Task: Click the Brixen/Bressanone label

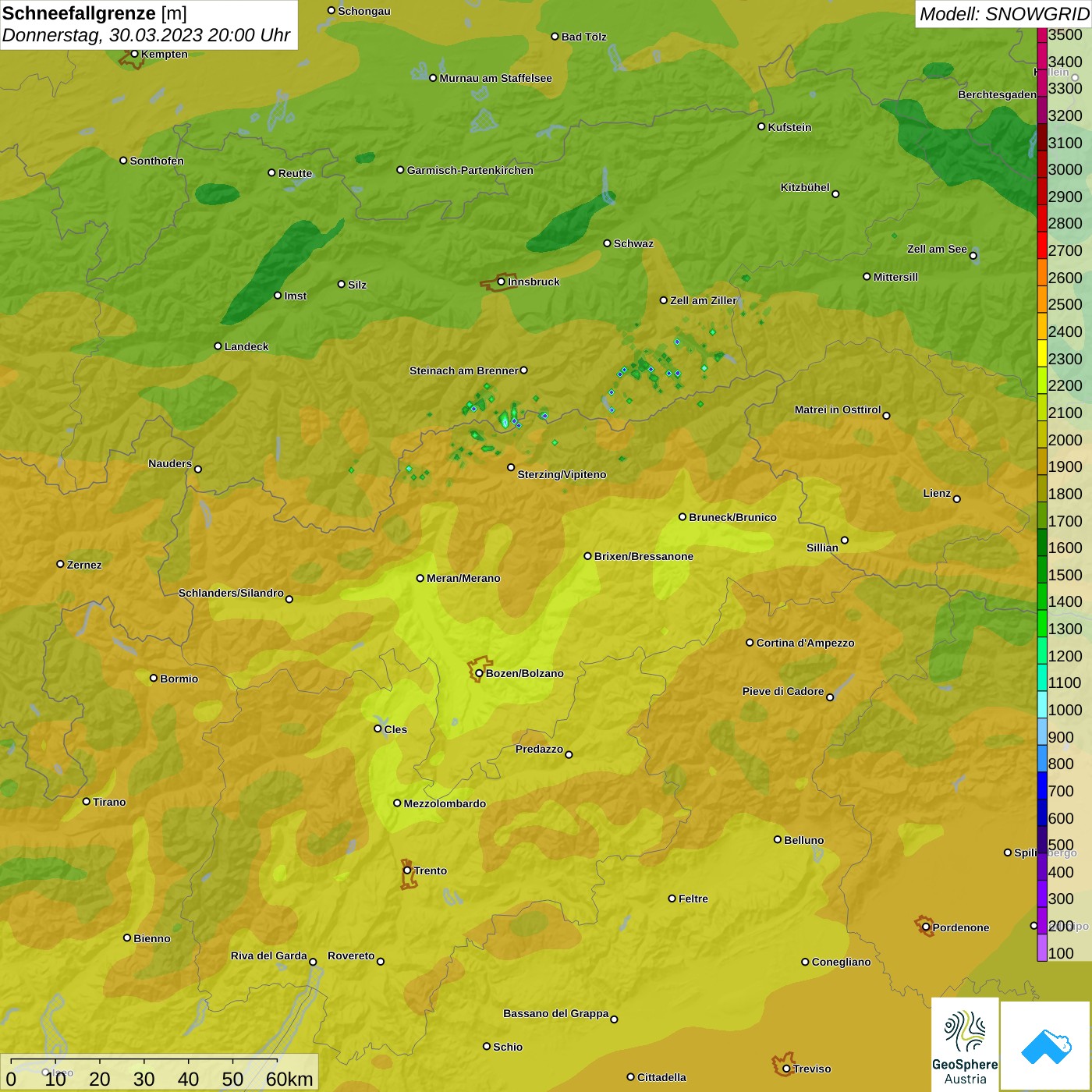Action: click(643, 556)
